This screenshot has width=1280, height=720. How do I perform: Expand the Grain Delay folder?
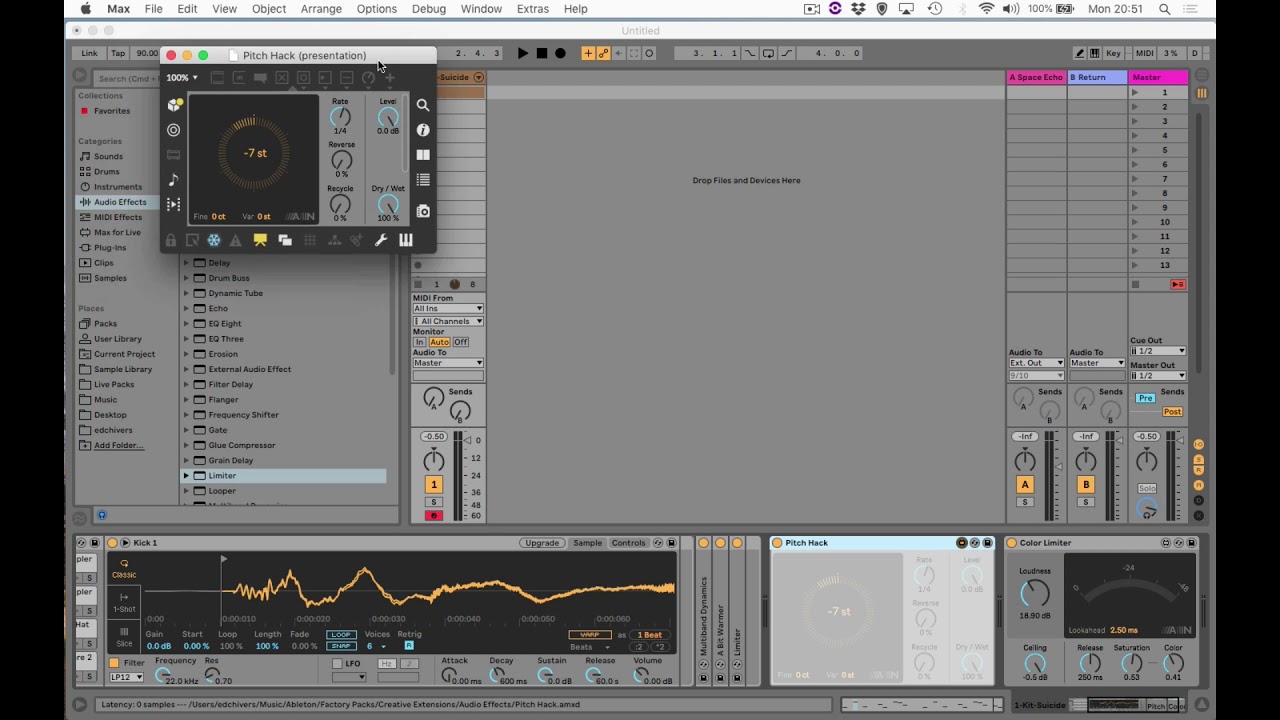(x=186, y=460)
